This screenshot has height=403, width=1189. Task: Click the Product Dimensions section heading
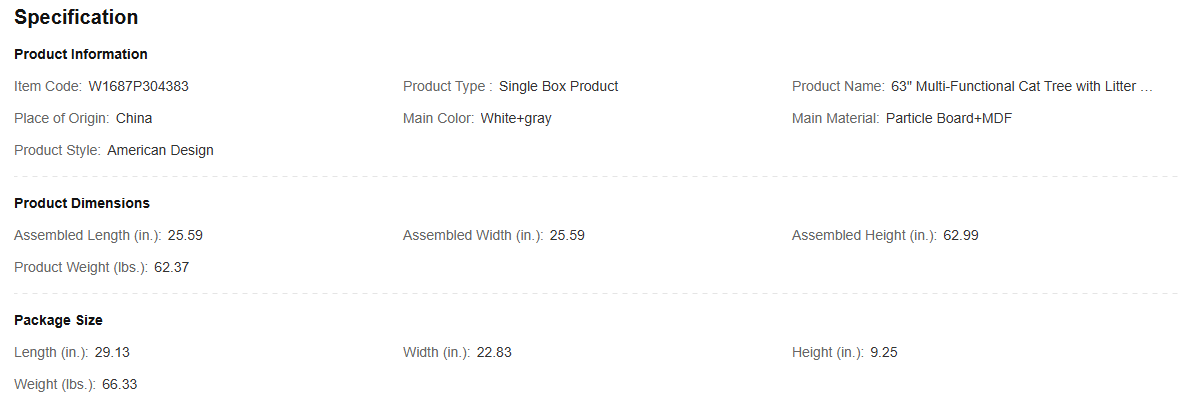pyautogui.click(x=82, y=203)
